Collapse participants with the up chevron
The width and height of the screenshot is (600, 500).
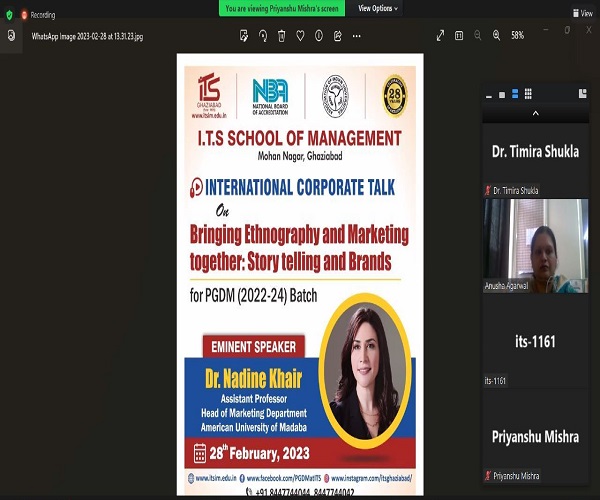(x=536, y=113)
